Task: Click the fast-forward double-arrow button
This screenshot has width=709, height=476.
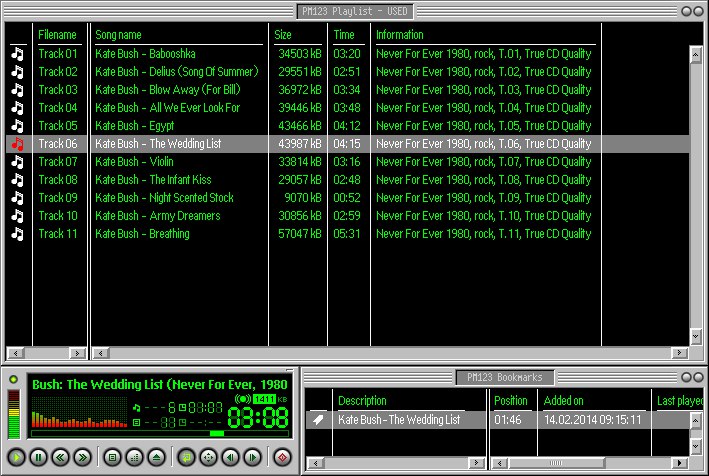Action: [x=83, y=457]
